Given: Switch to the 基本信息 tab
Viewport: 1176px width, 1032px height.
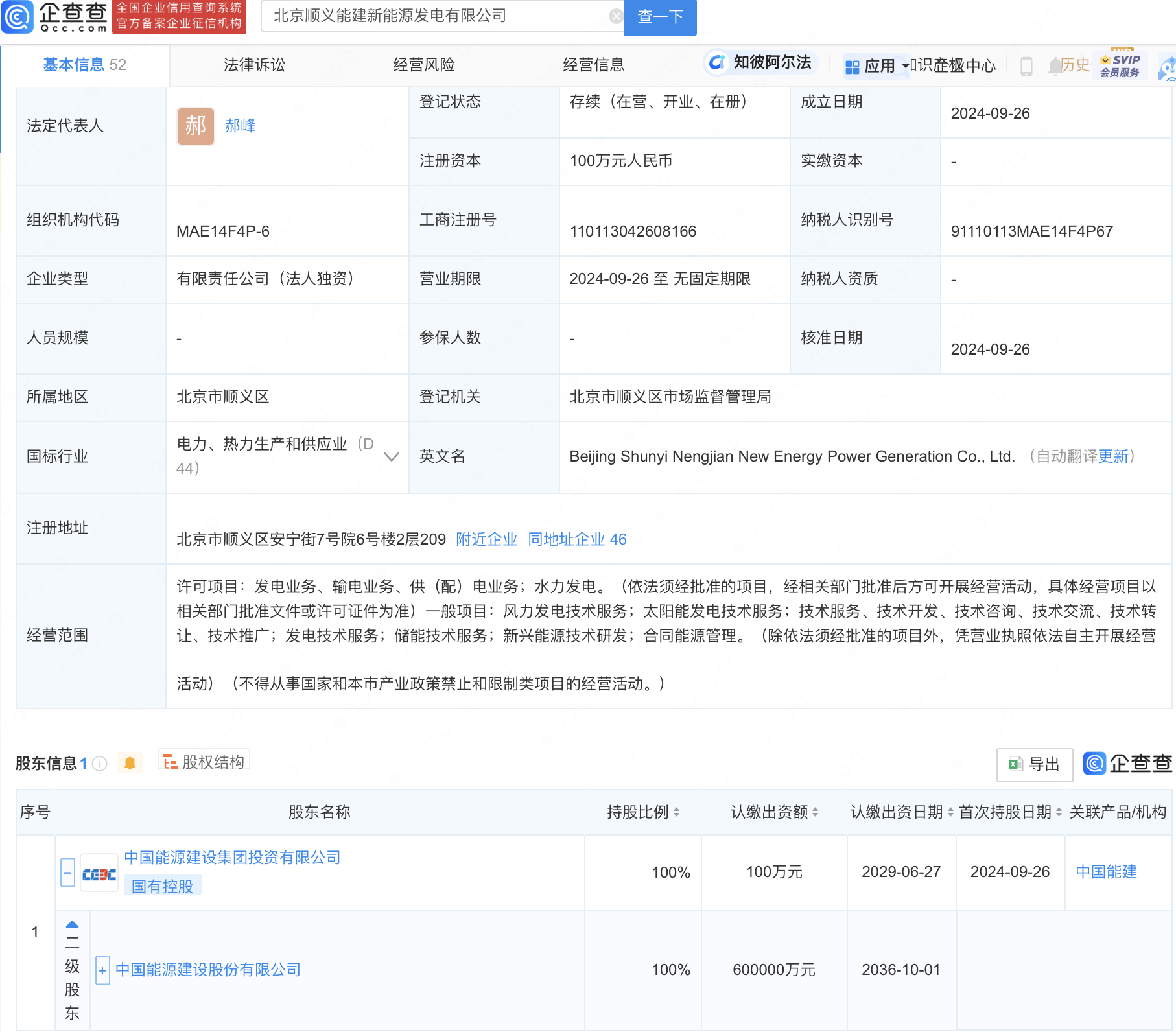Looking at the screenshot, I should click(84, 65).
